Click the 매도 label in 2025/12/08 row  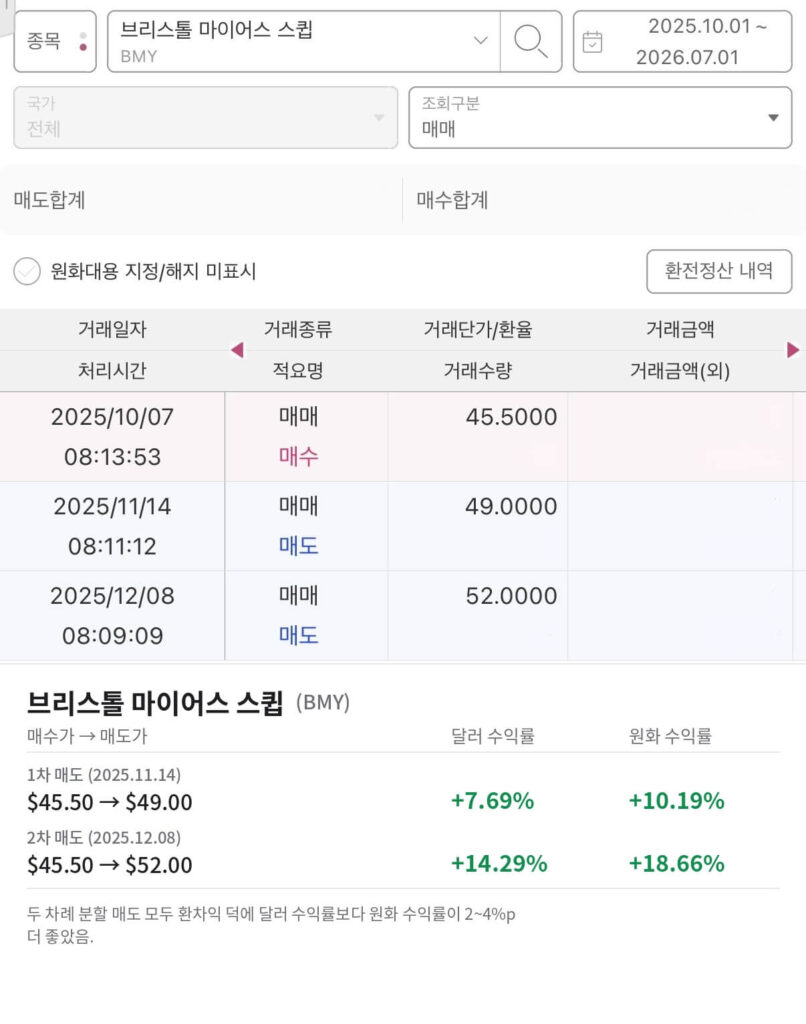pyautogui.click(x=298, y=635)
